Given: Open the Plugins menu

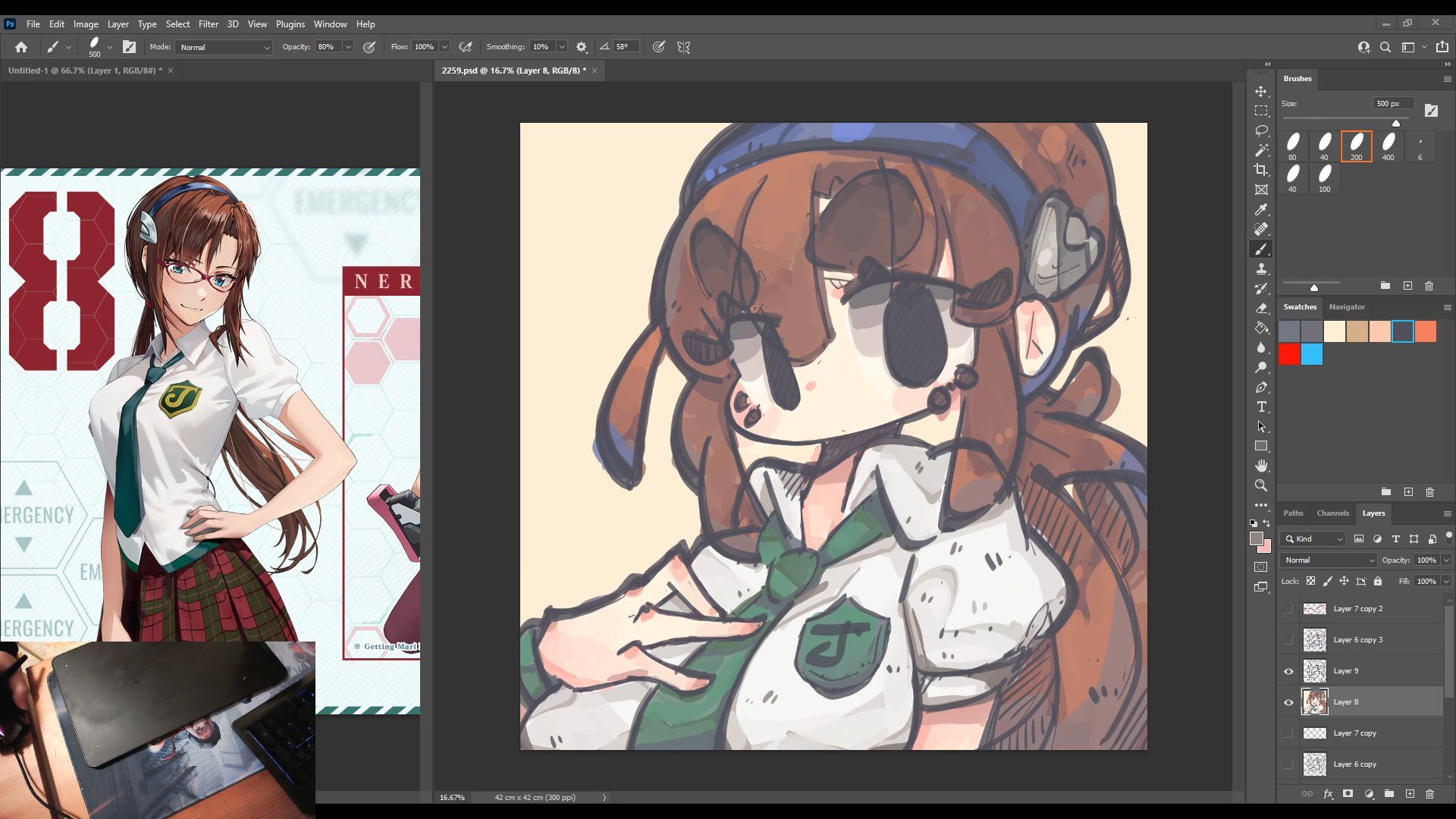Looking at the screenshot, I should pos(290,24).
